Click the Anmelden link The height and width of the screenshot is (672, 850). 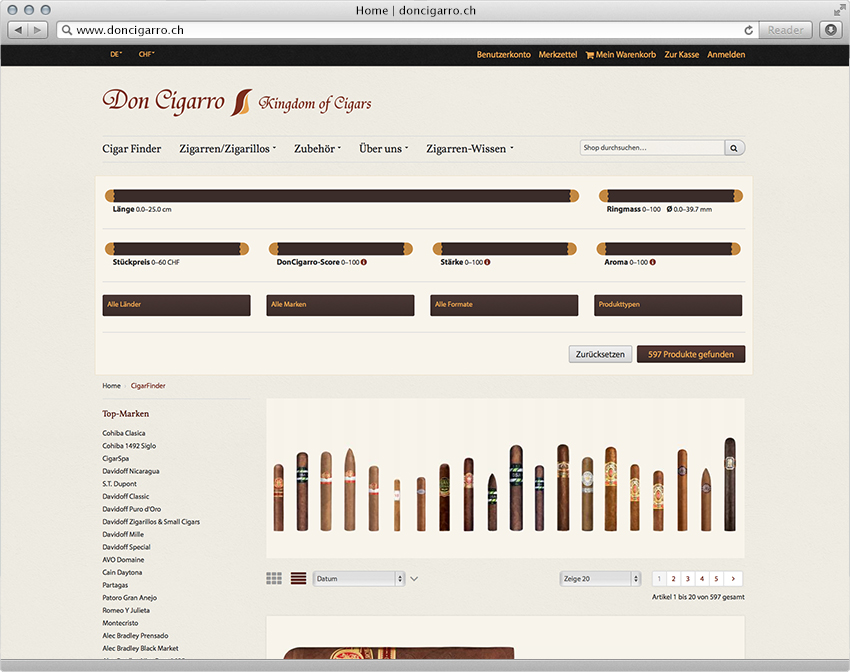[726, 55]
